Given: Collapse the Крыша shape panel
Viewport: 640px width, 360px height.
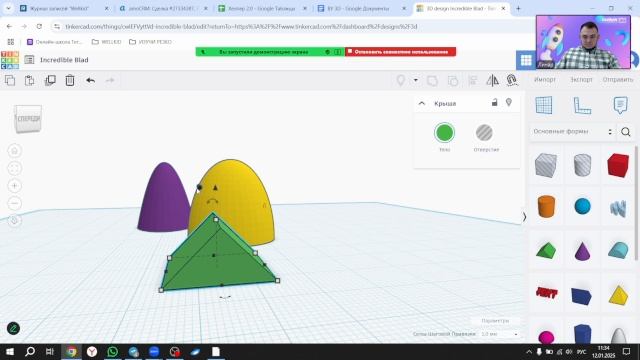Looking at the screenshot, I should click(422, 103).
